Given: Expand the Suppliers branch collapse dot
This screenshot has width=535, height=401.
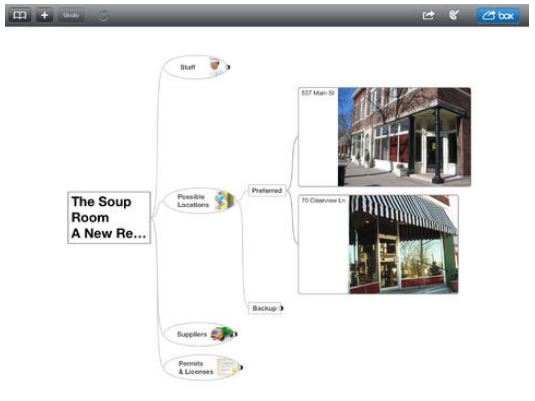Looking at the screenshot, I should 235,334.
